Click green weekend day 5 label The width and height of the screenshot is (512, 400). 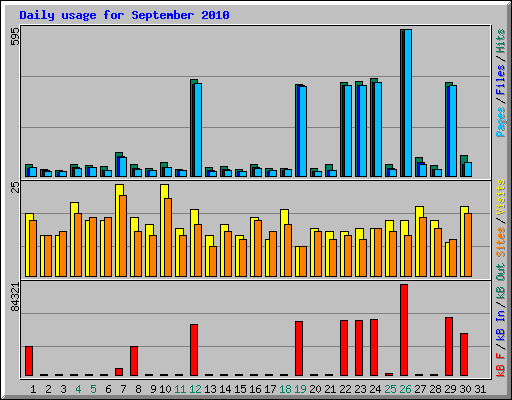[x=93, y=389]
